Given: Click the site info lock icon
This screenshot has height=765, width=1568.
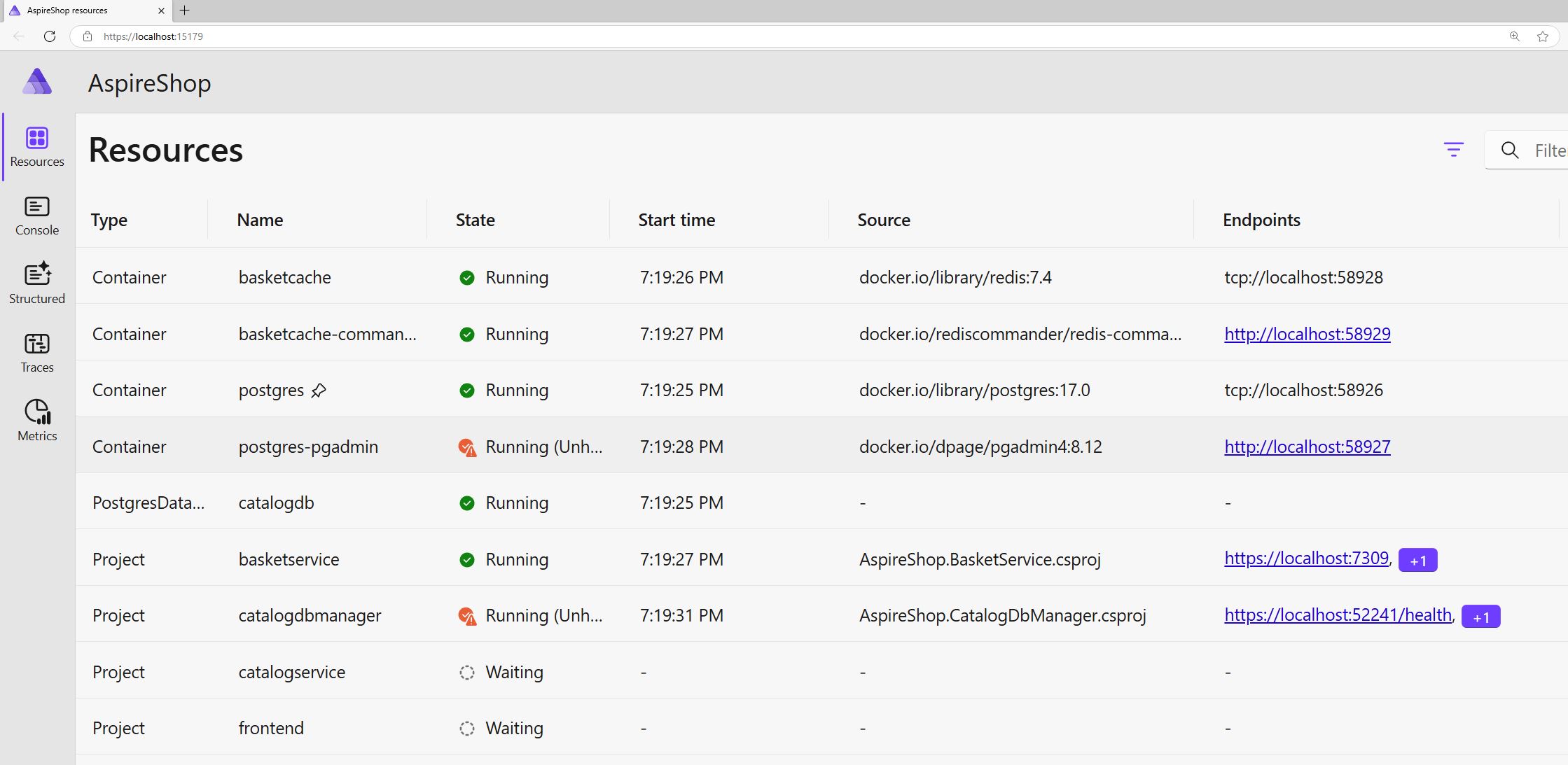Looking at the screenshot, I should pos(88,36).
